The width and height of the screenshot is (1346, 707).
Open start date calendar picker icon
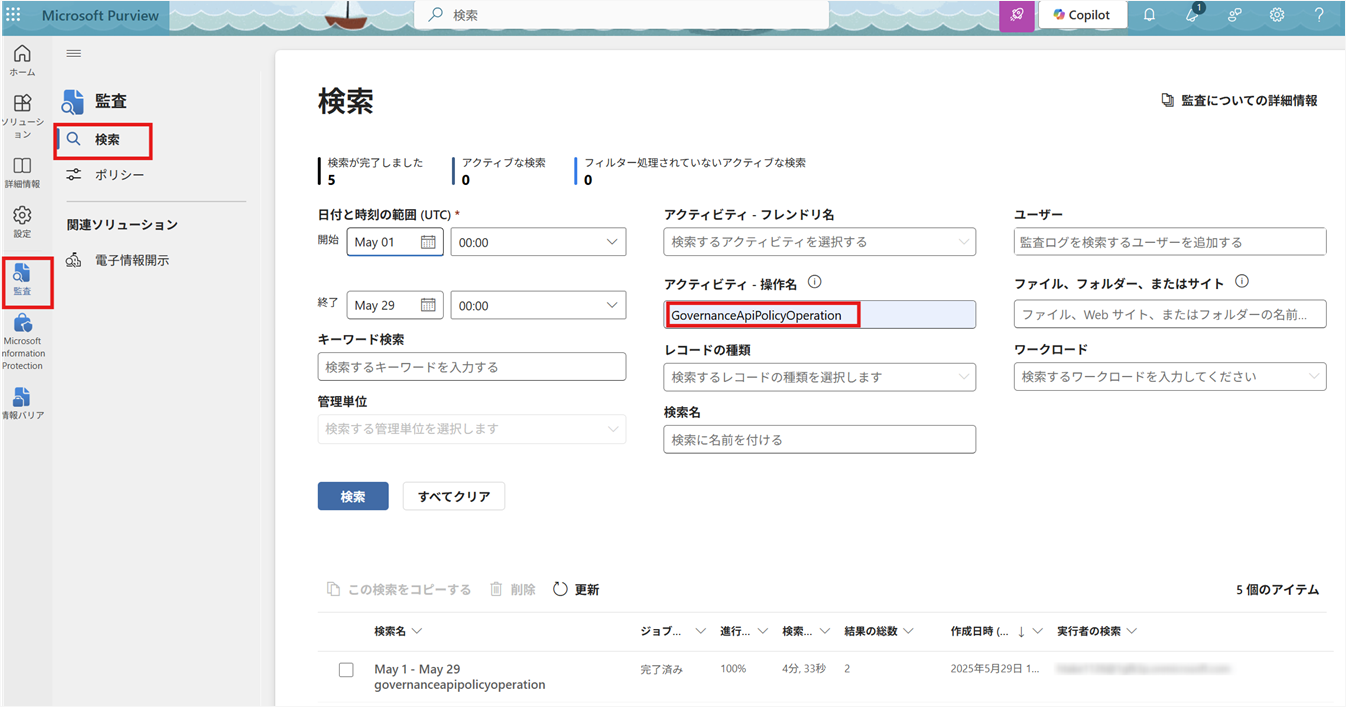point(428,242)
